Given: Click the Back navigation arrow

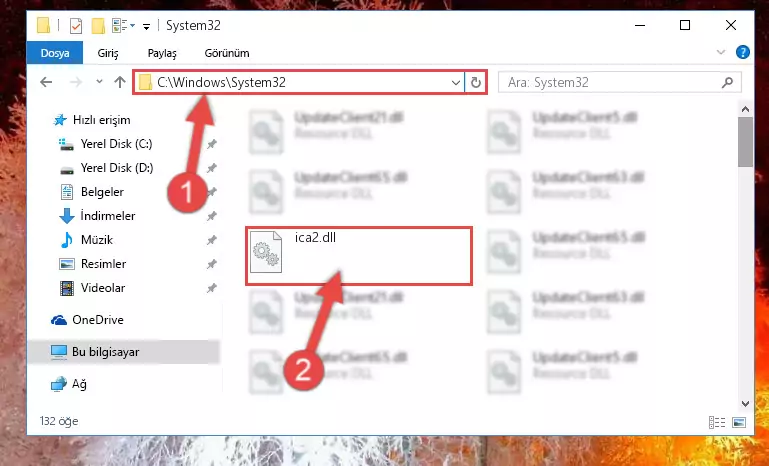Looking at the screenshot, I should point(46,82).
